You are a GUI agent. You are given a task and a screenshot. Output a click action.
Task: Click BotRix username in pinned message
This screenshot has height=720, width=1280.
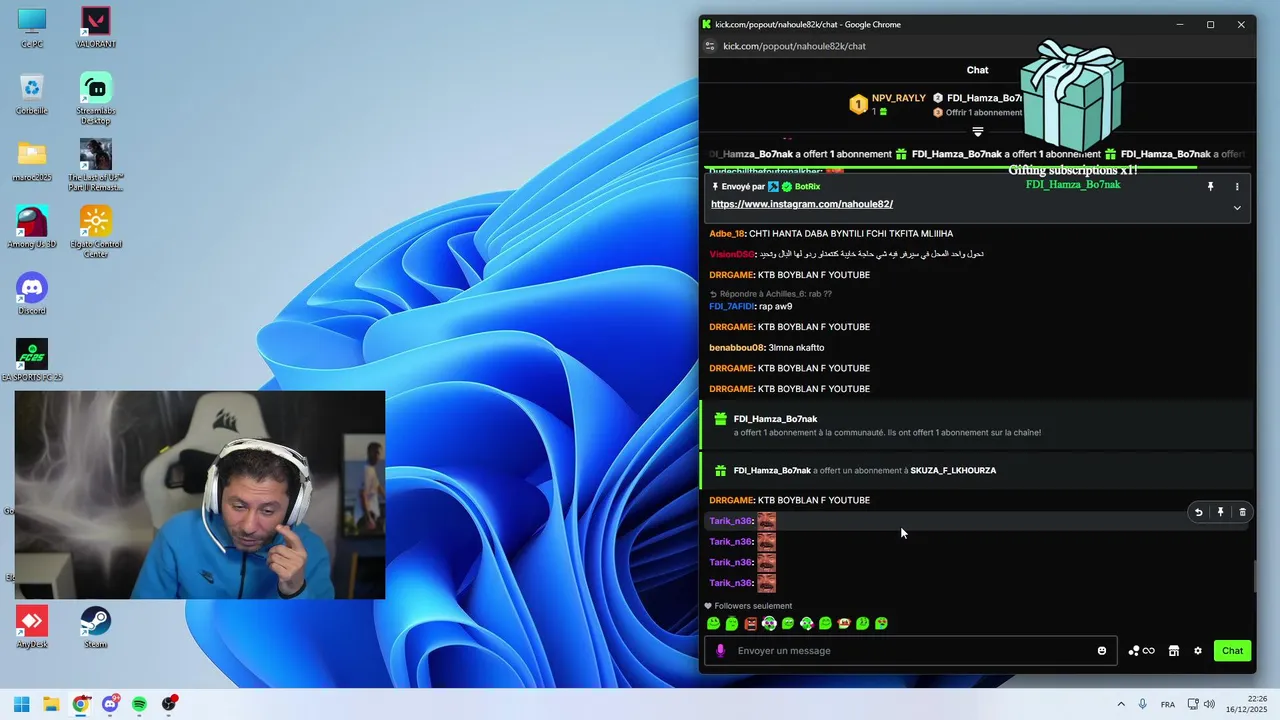point(807,187)
